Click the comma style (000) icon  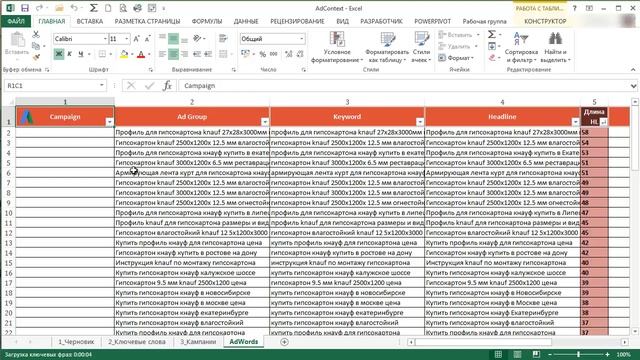click(x=273, y=54)
